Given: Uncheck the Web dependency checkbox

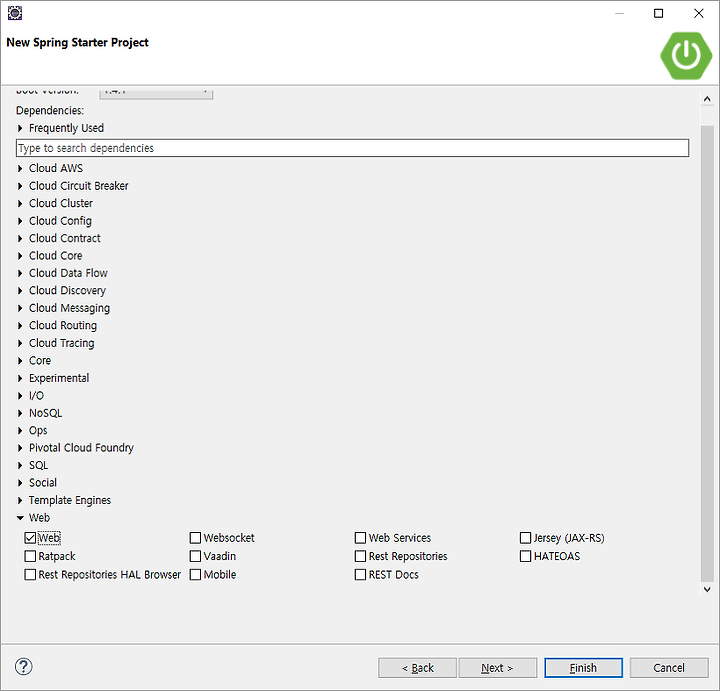Looking at the screenshot, I should point(30,538).
